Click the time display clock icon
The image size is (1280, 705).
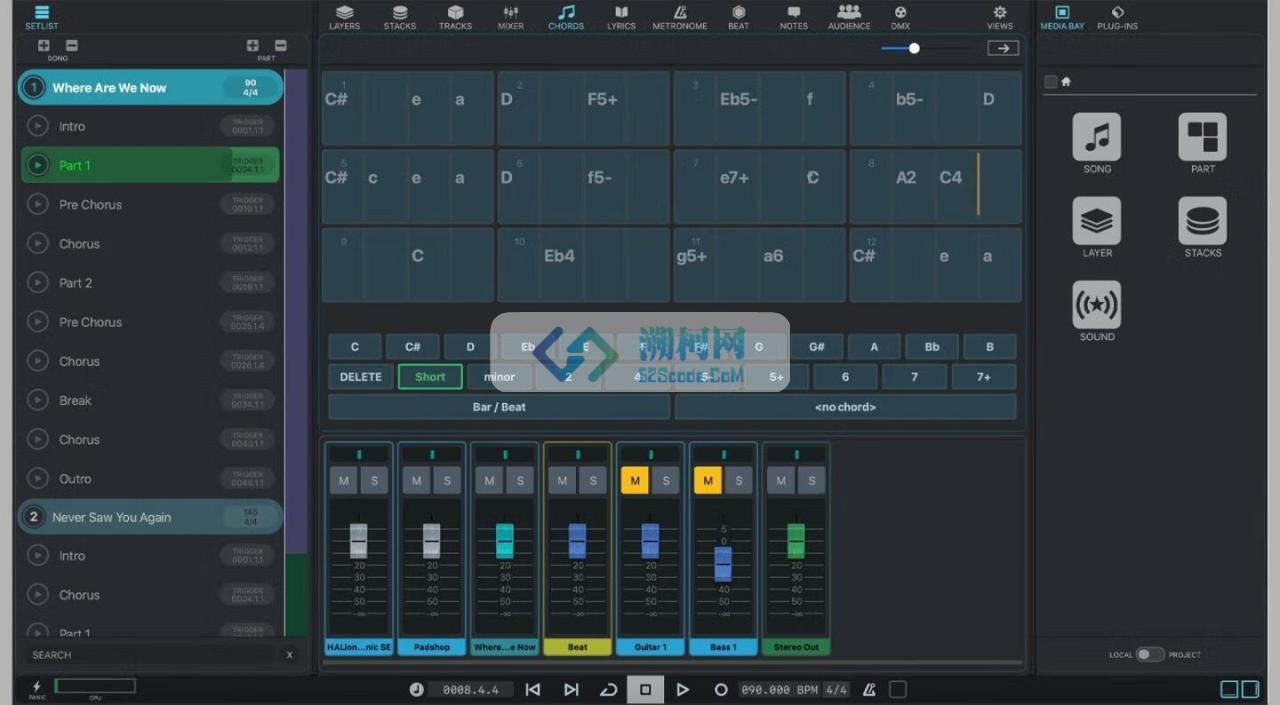pos(416,689)
